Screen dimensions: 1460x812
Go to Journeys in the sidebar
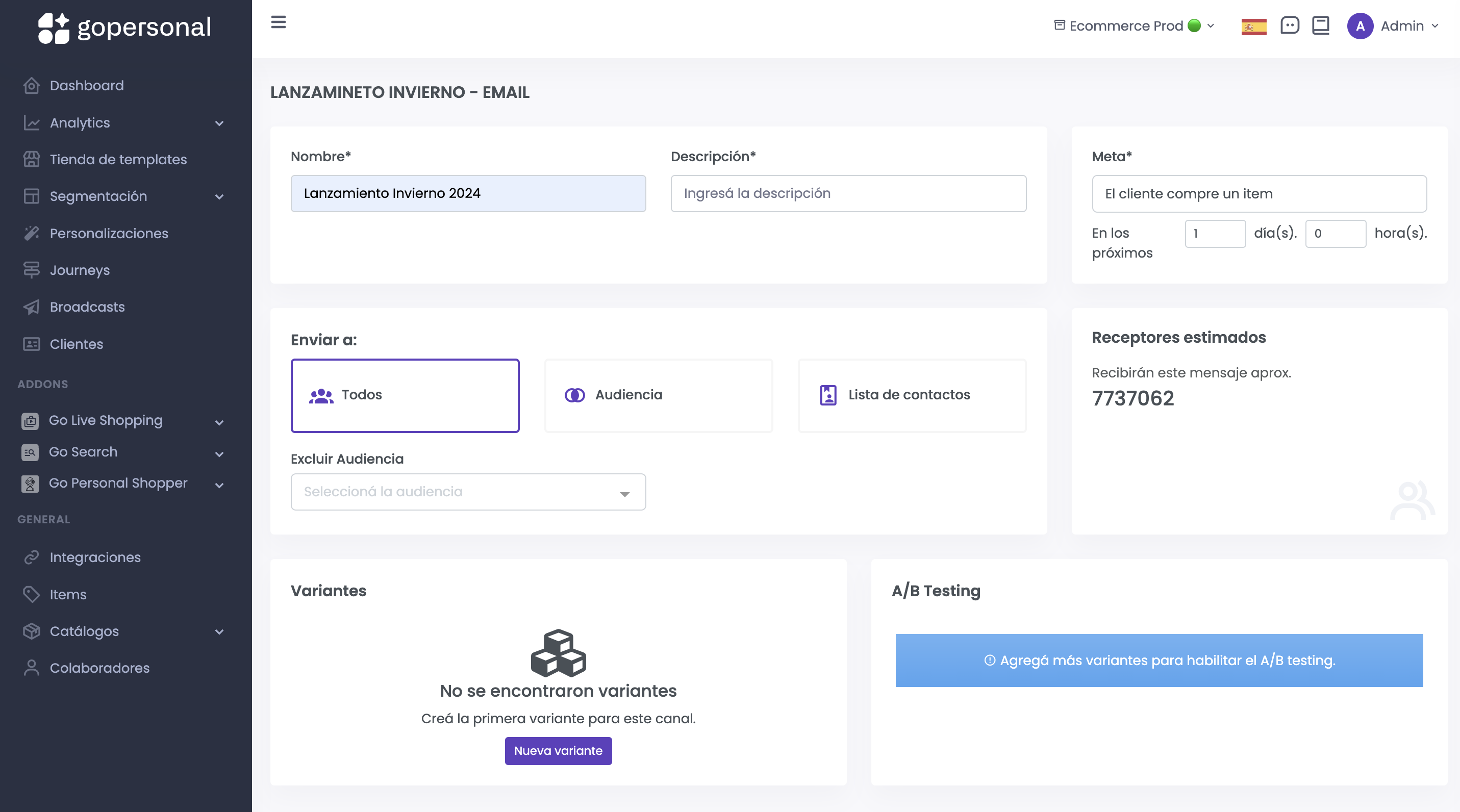(x=80, y=270)
